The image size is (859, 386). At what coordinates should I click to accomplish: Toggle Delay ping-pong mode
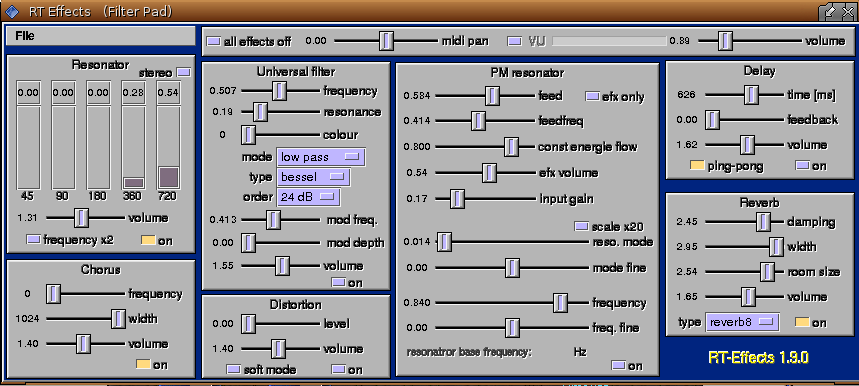(697, 165)
